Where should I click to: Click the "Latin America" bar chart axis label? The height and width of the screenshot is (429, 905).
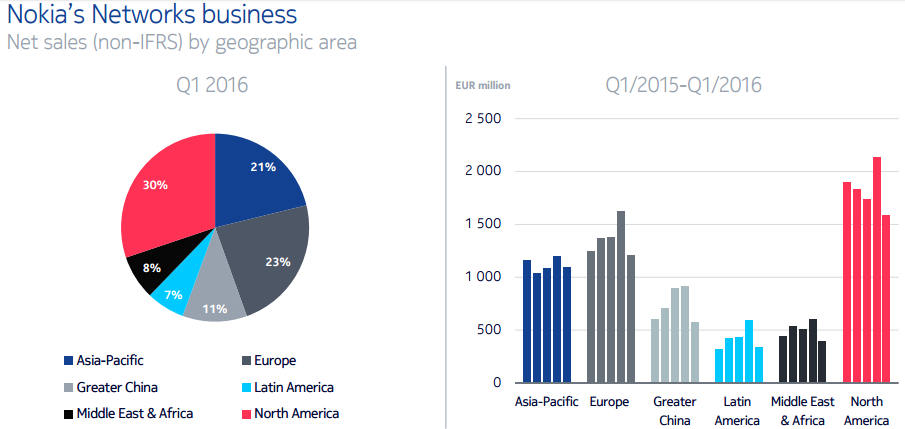pos(739,411)
